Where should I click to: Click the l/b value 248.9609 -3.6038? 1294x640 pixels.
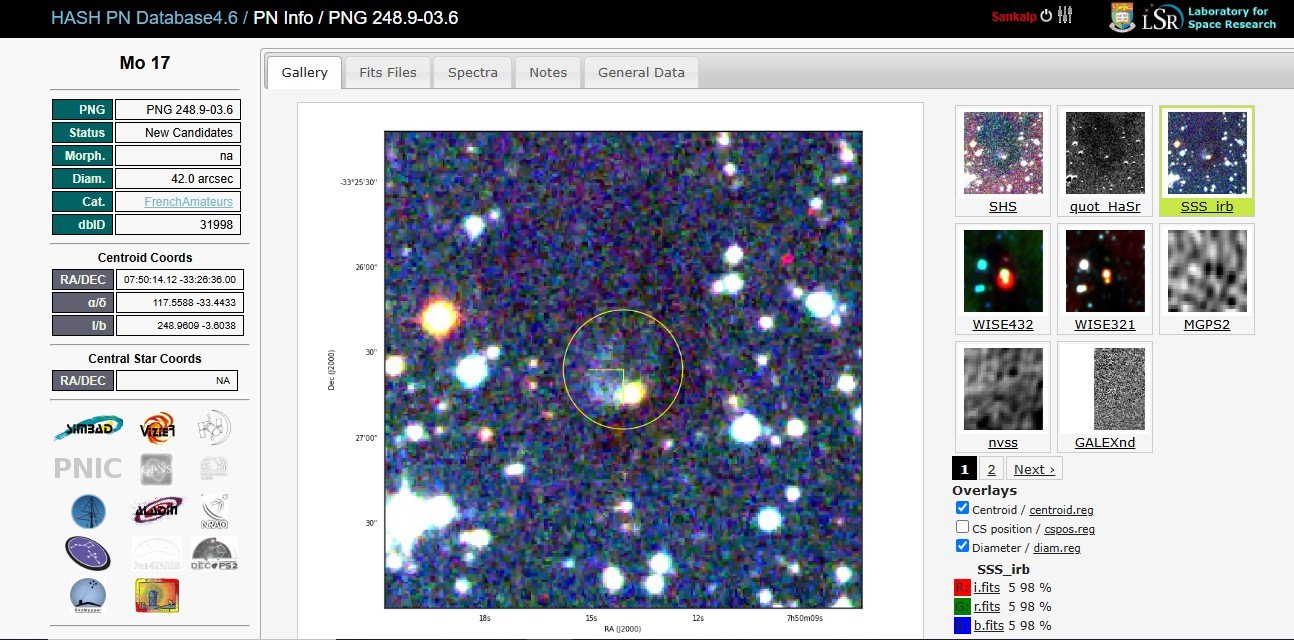(x=180, y=326)
